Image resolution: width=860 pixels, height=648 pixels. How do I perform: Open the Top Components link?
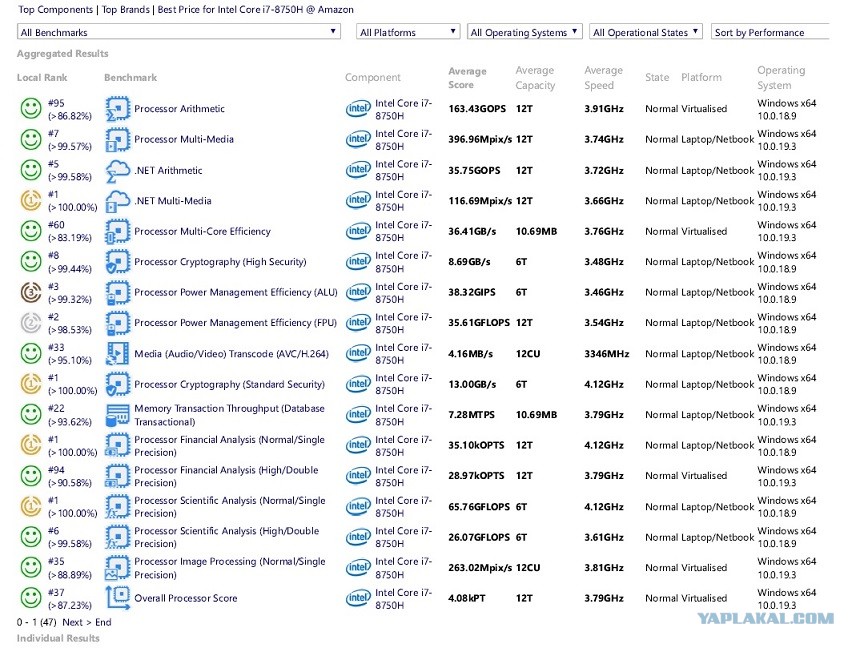coord(55,10)
